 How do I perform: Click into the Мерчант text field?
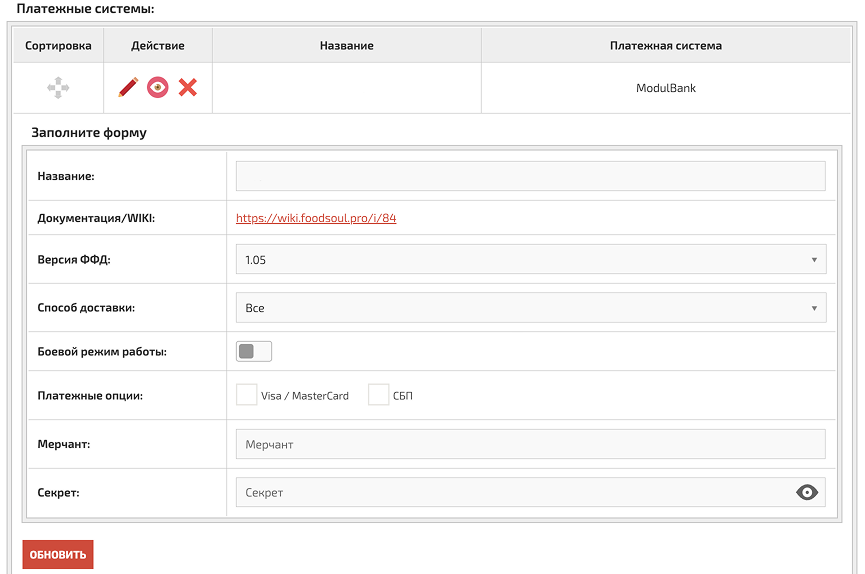tap(530, 444)
